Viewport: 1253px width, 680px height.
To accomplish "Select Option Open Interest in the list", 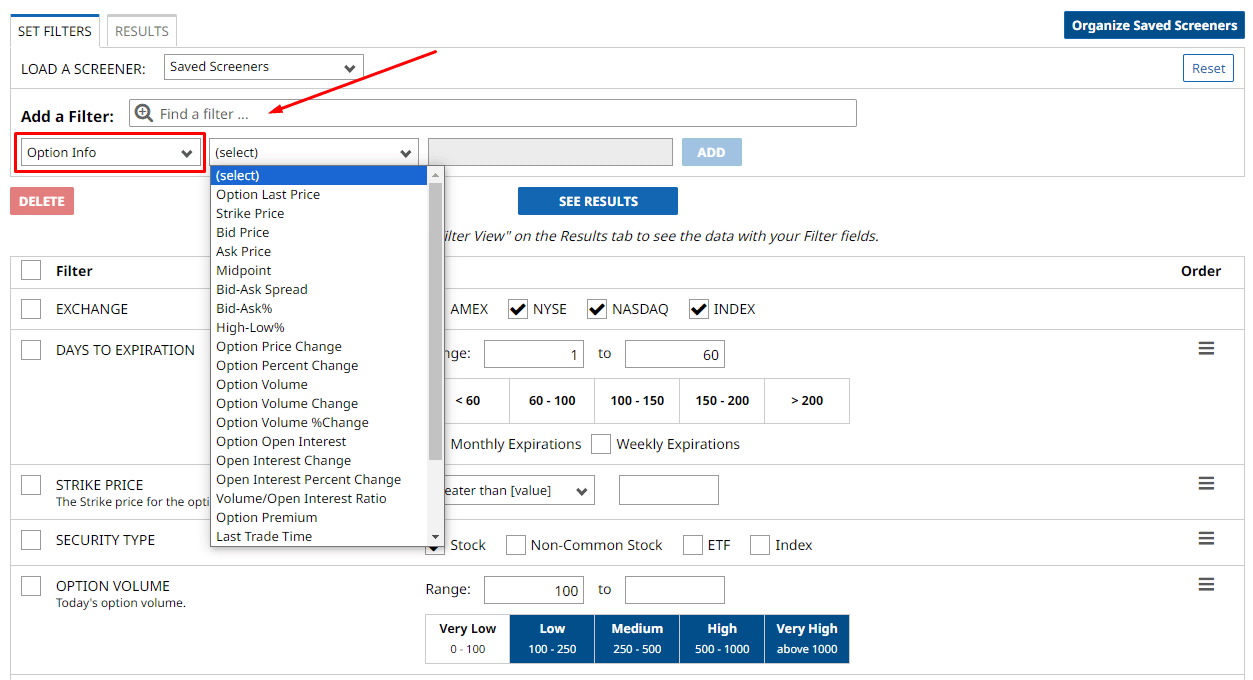I will pos(281,441).
